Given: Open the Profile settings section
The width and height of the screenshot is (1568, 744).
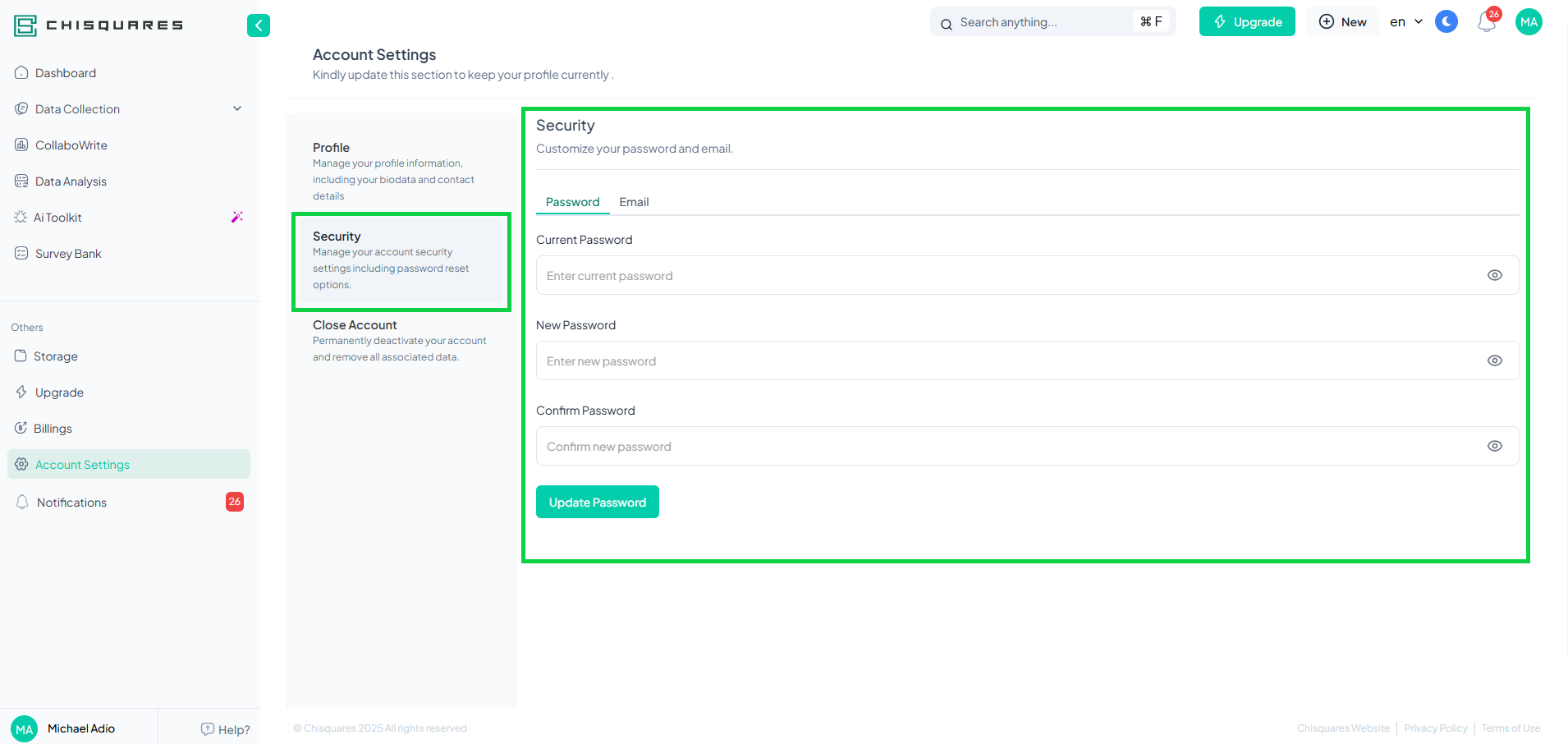Looking at the screenshot, I should tap(401, 171).
